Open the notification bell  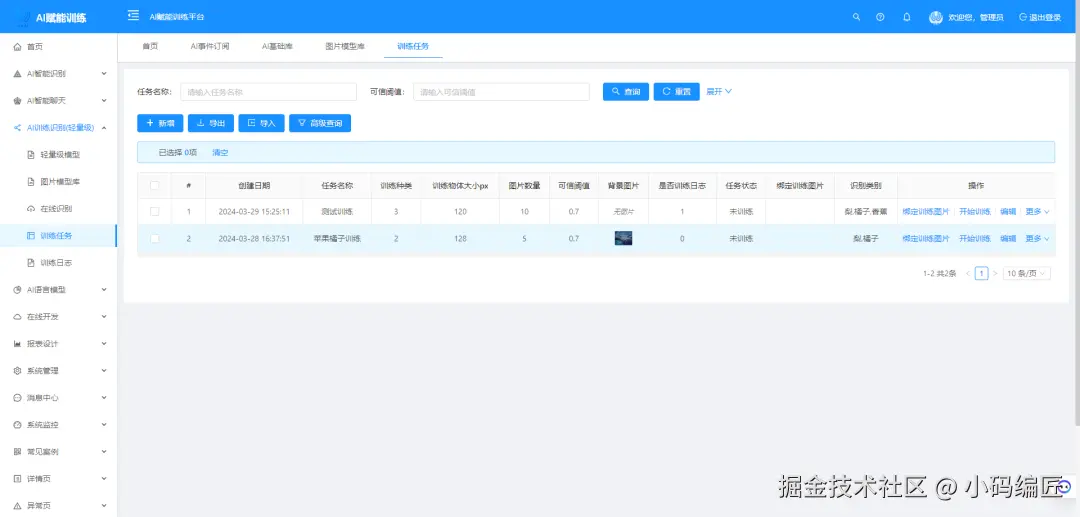coord(906,17)
